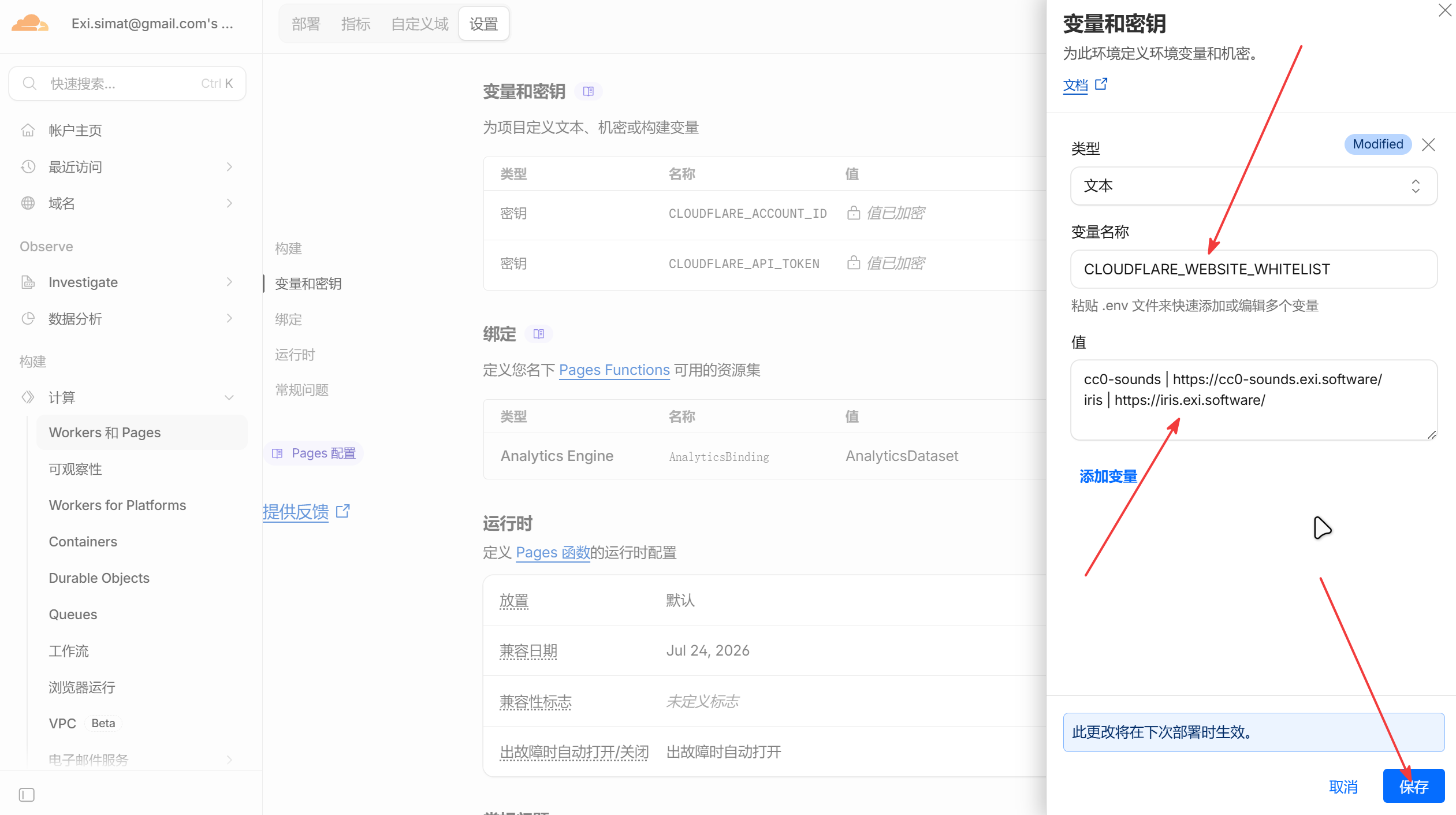Viewport: 1456px width, 815px height.
Task: Click the Cloudflare cloud logo
Action: pos(30,24)
